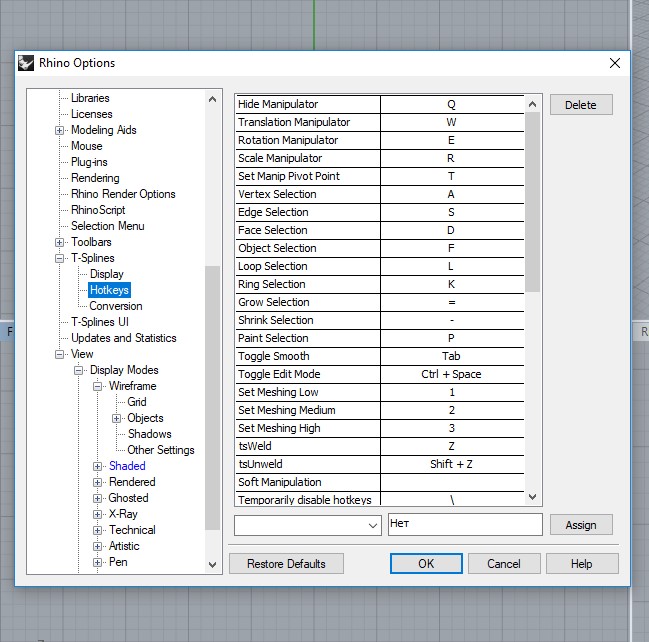Select the Soft Manipulation row
The width and height of the screenshot is (649, 642).
380,483
